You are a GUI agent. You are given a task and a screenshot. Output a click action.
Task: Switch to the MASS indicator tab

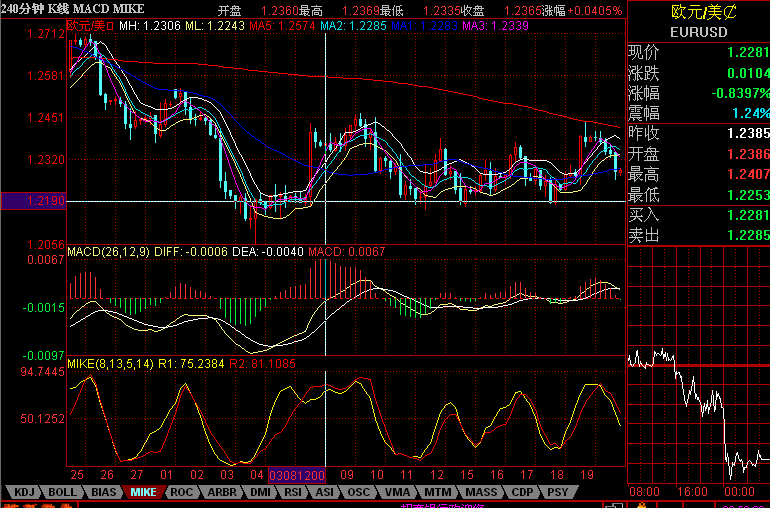click(481, 492)
